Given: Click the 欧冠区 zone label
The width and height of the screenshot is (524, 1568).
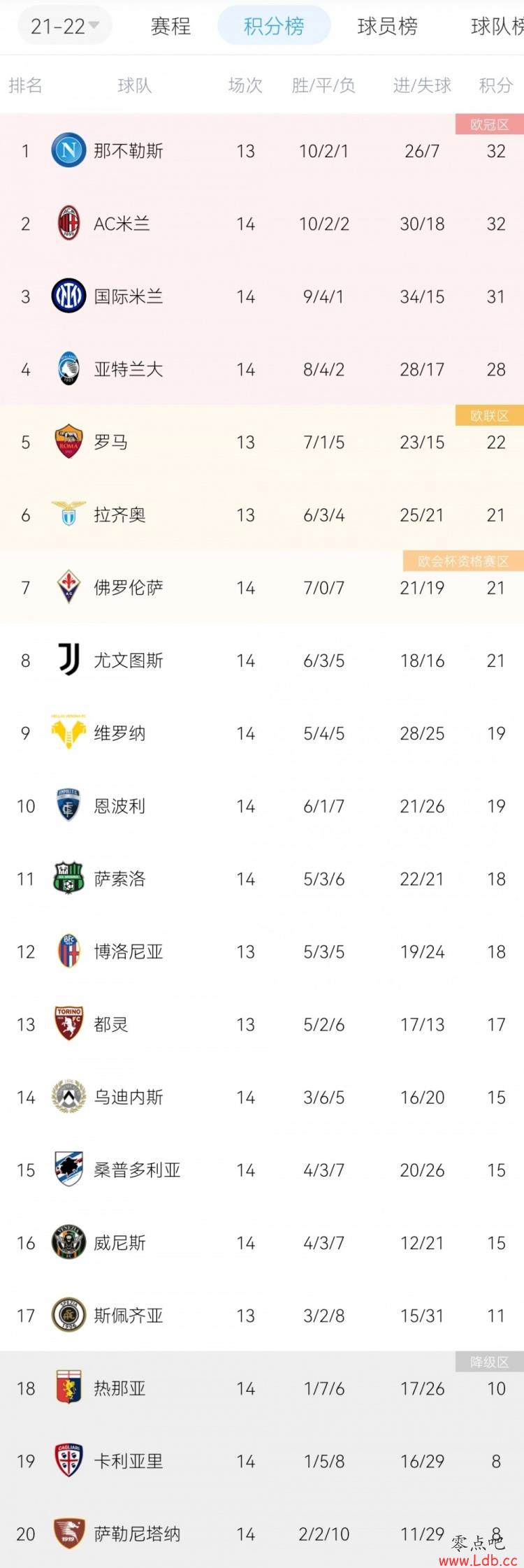Looking at the screenshot, I should point(490,124).
